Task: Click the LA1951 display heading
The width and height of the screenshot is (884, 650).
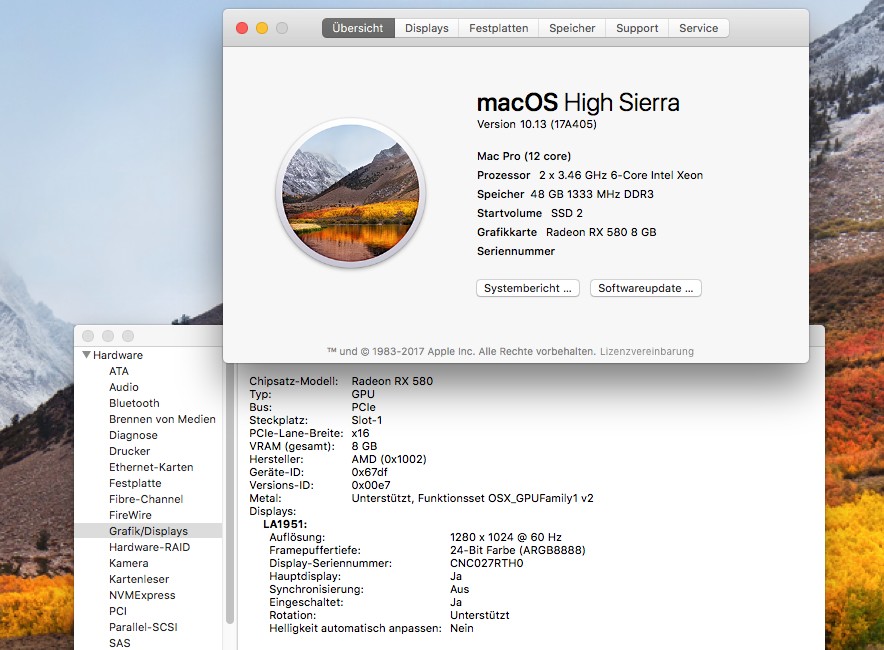Action: pos(285,524)
